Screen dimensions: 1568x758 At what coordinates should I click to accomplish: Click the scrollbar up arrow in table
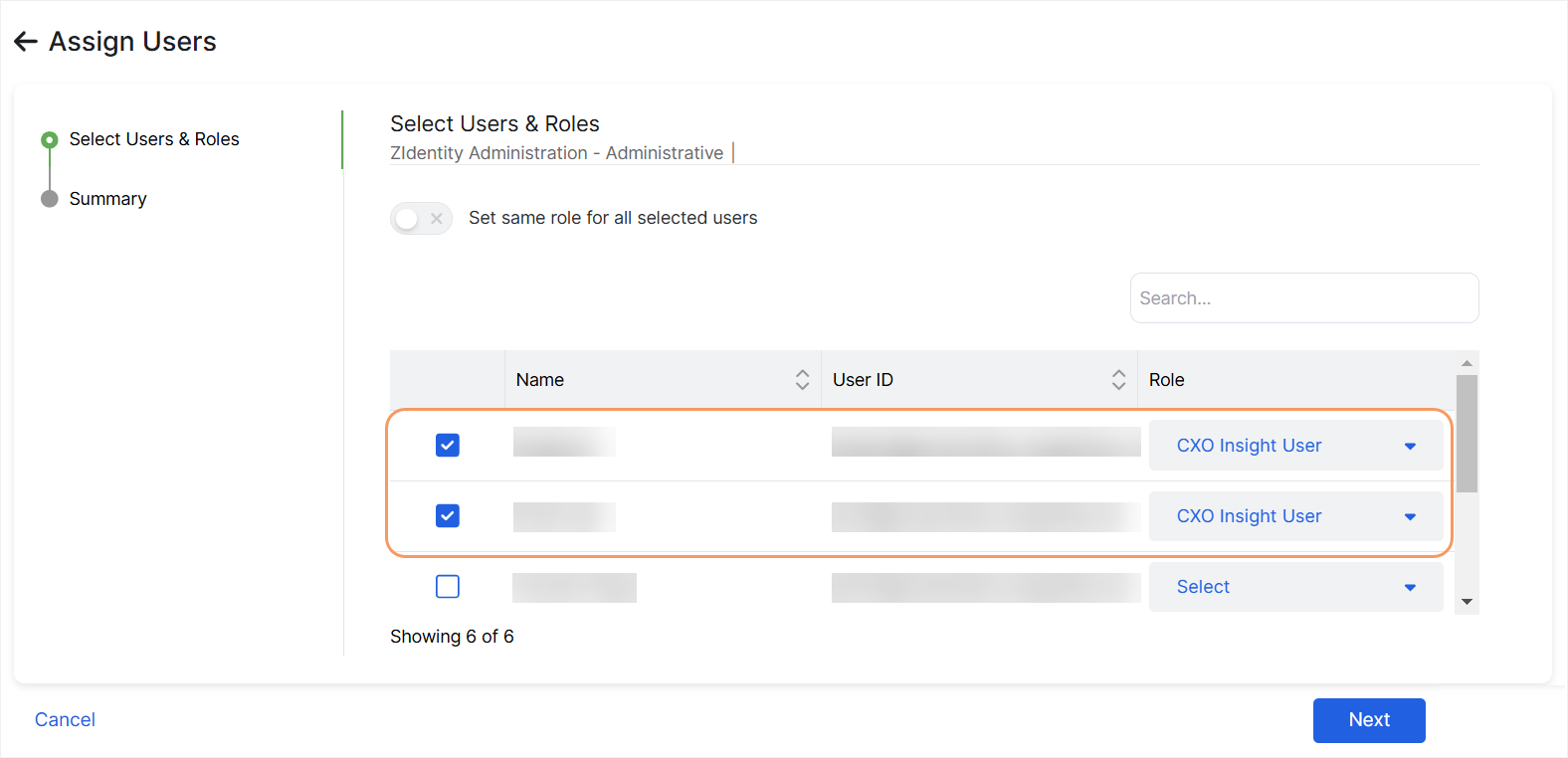tap(1467, 363)
